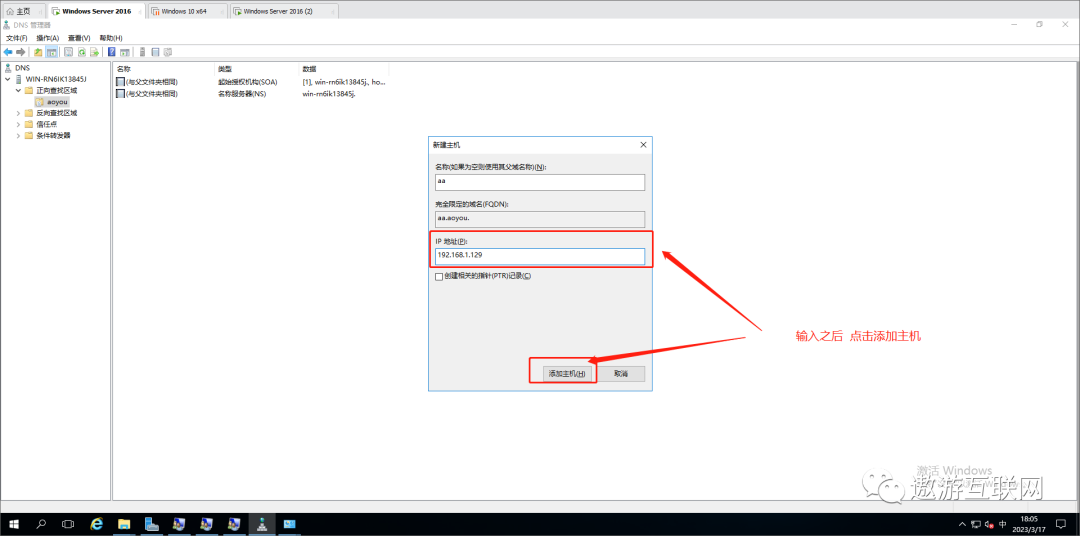
Task: Click the Refresh toolbar icon
Action: tap(81, 52)
